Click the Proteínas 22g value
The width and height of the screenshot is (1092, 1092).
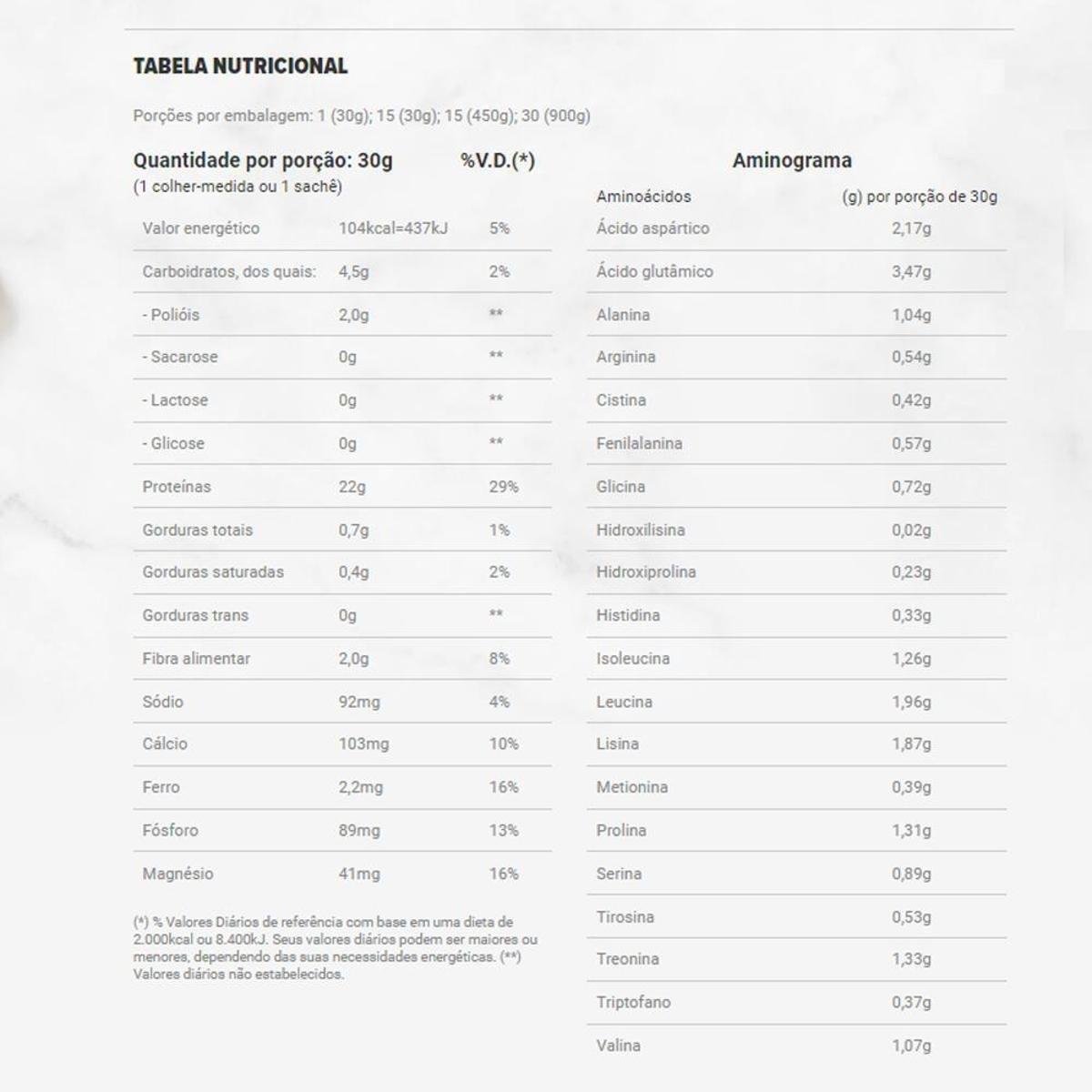coord(352,487)
